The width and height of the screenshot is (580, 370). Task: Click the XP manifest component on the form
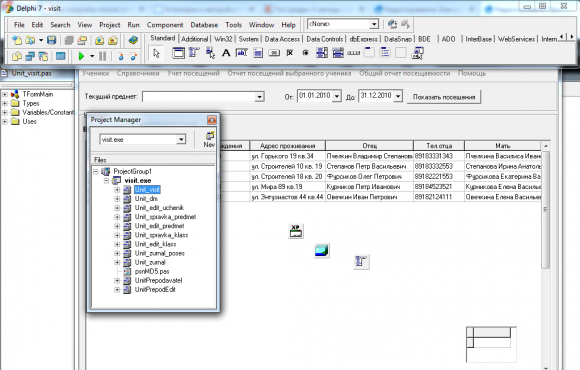click(x=296, y=231)
